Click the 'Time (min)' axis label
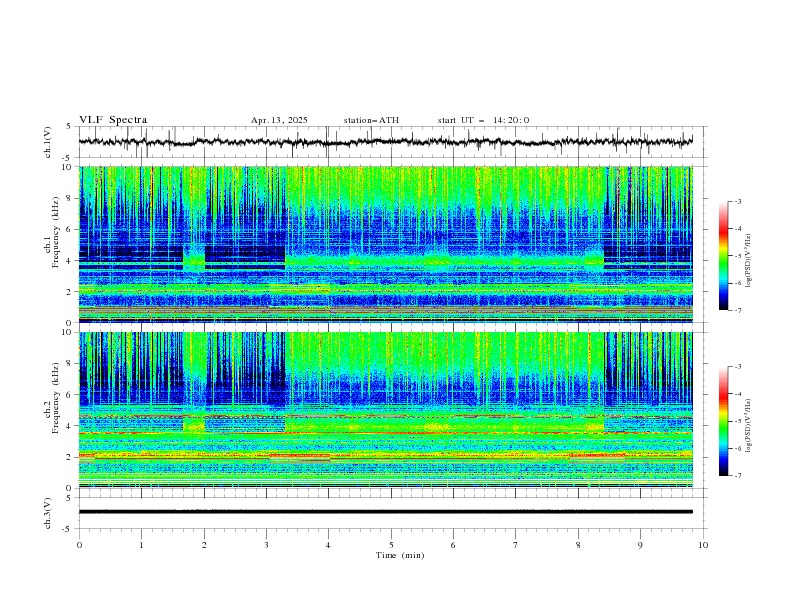Image resolution: width=792 pixels, height=612 pixels. point(400,555)
